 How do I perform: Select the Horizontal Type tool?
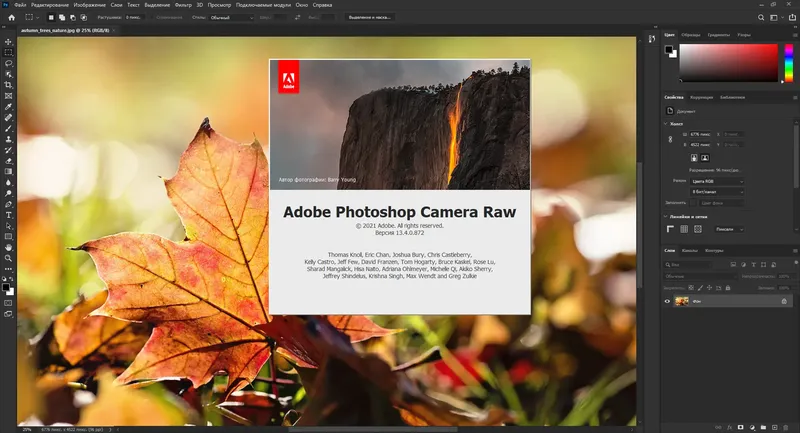pos(8,215)
